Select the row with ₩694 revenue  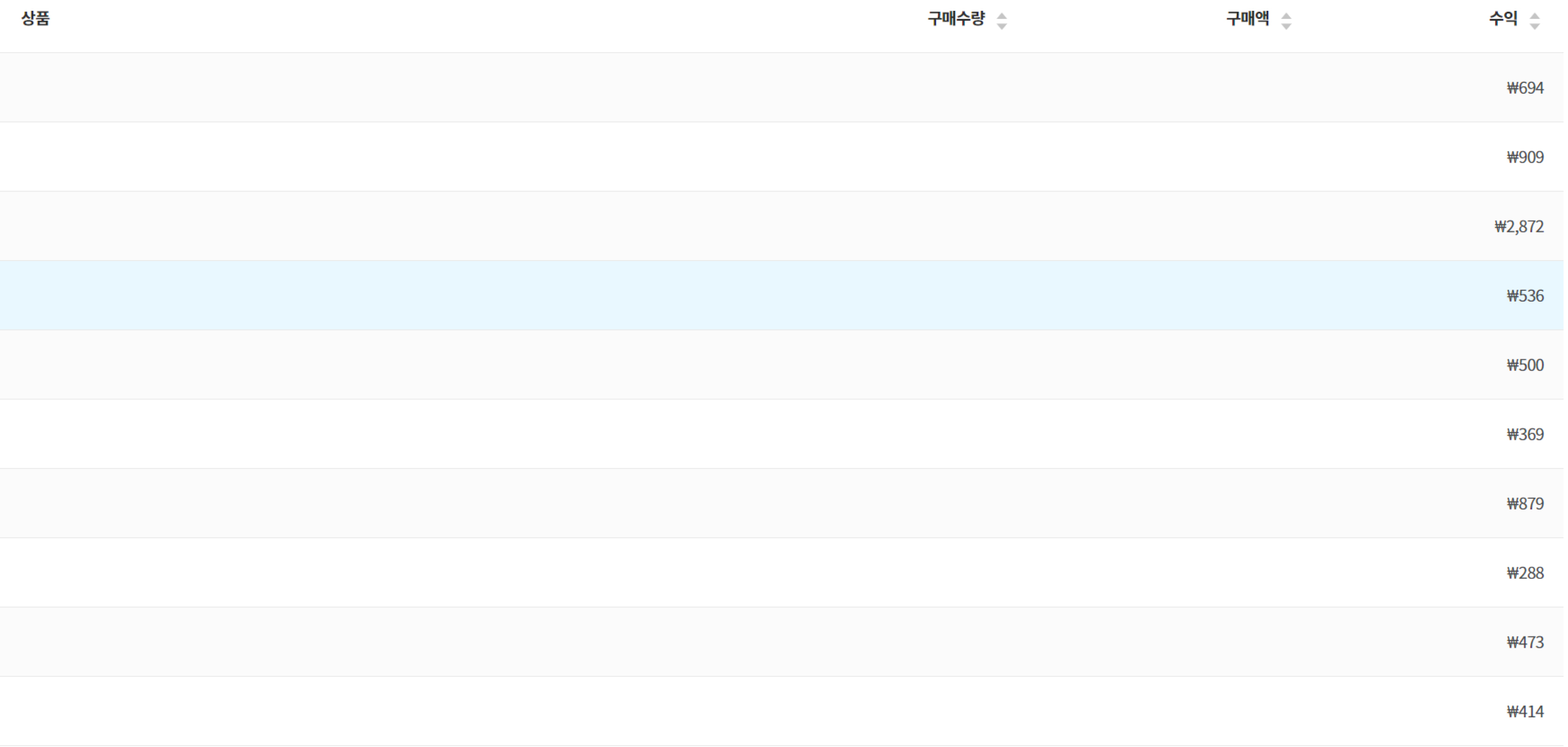point(1525,88)
